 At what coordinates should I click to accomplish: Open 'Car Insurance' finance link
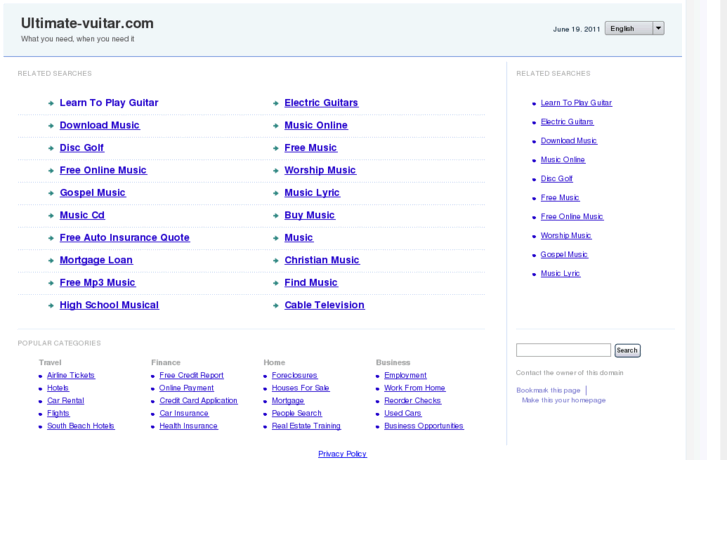[x=184, y=413]
